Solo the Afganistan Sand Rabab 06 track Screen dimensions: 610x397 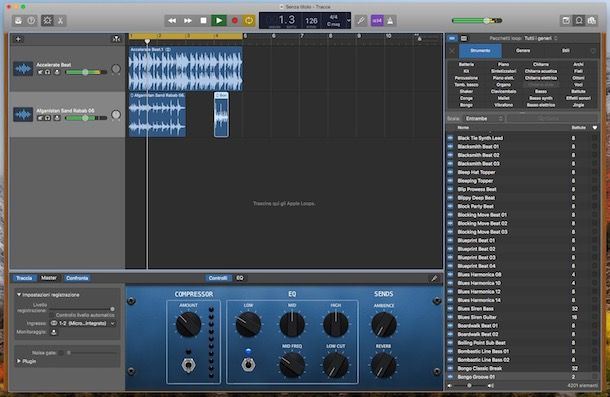48,118
